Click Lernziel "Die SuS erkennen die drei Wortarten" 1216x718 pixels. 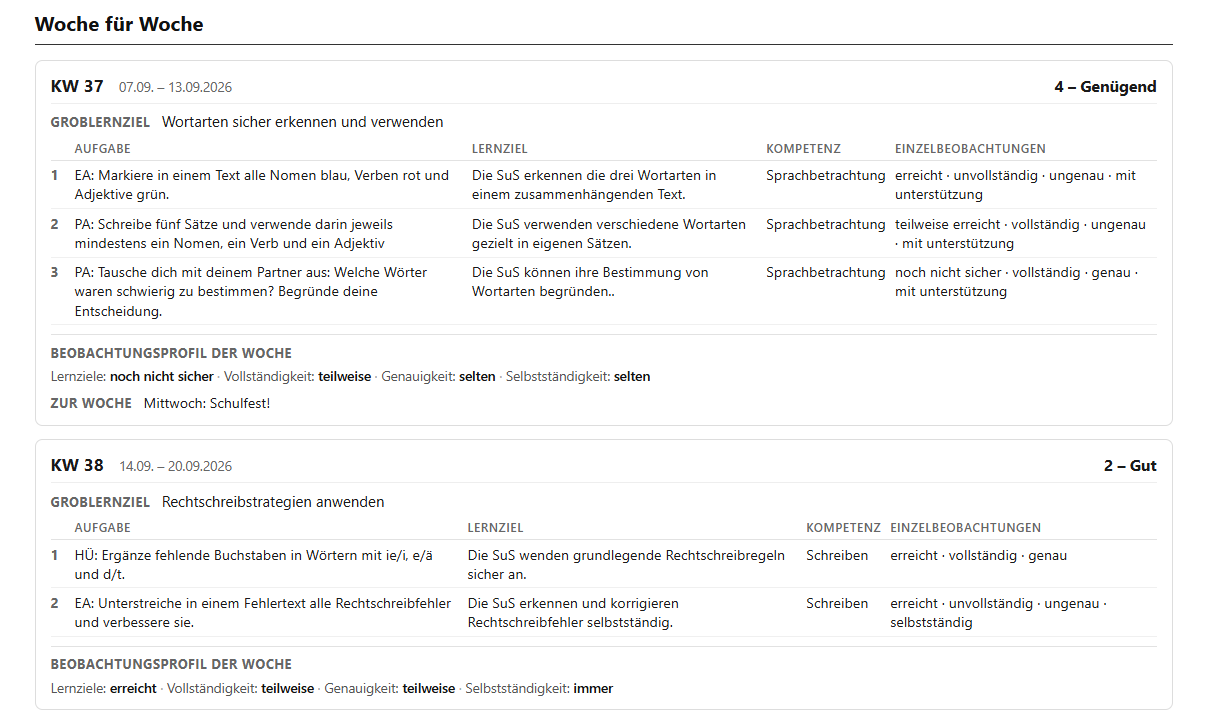[x=594, y=185]
